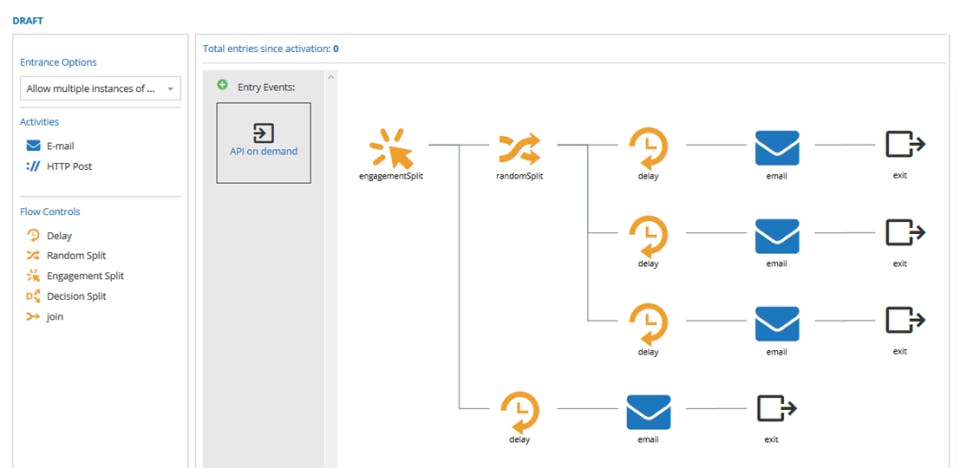Open the Entrance Options dropdown
Screen dimensions: 960x468
[x=100, y=89]
